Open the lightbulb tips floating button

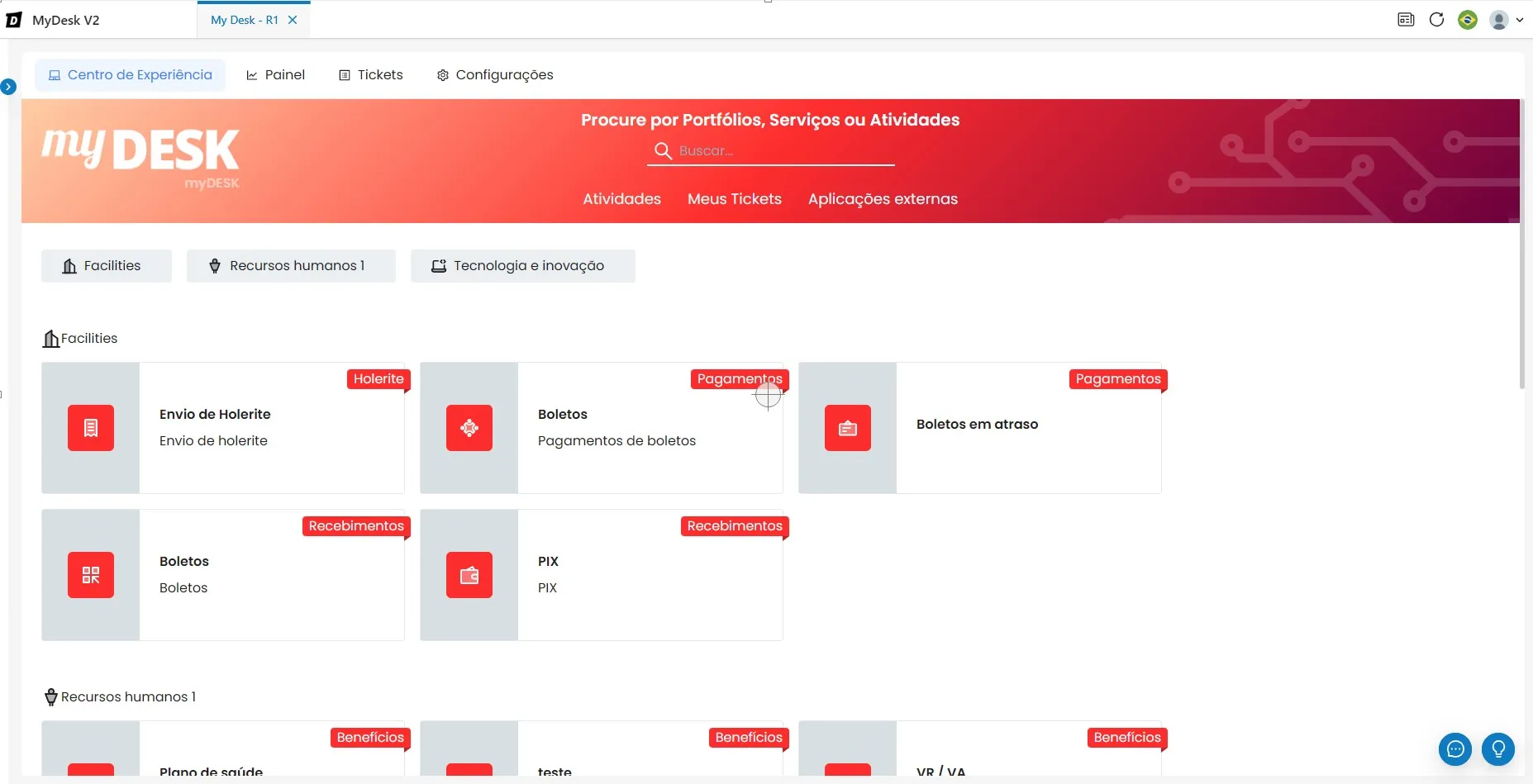[x=1498, y=749]
